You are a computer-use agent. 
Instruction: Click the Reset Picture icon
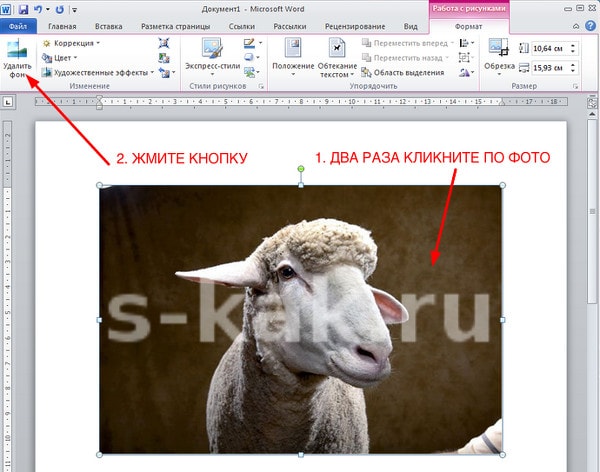pyautogui.click(x=165, y=72)
